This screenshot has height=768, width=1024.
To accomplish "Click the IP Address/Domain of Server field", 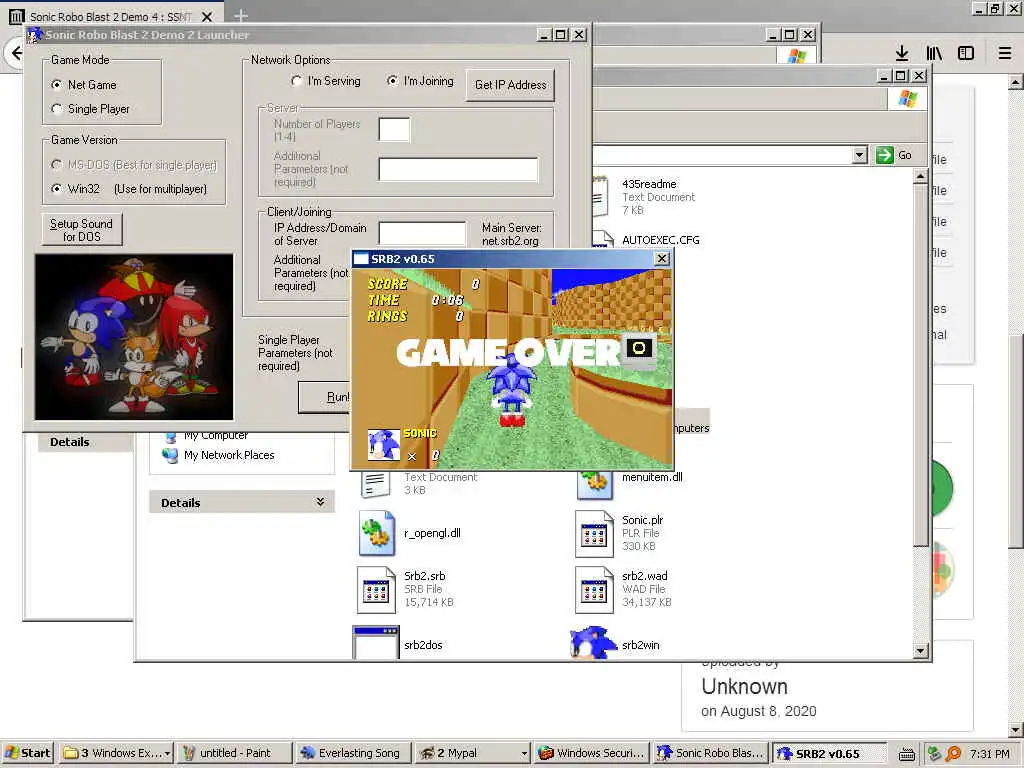I will click(423, 233).
